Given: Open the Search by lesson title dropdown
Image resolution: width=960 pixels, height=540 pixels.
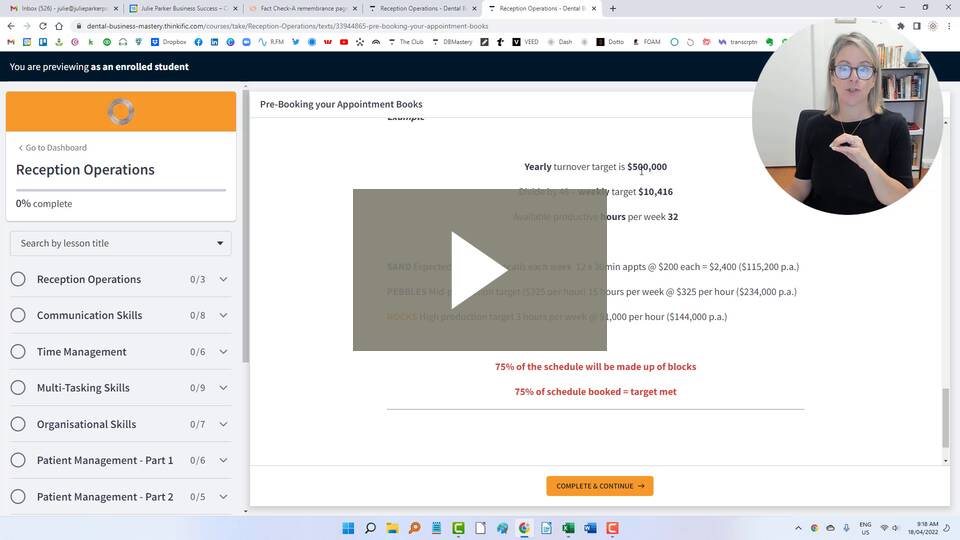Looking at the screenshot, I should point(121,243).
